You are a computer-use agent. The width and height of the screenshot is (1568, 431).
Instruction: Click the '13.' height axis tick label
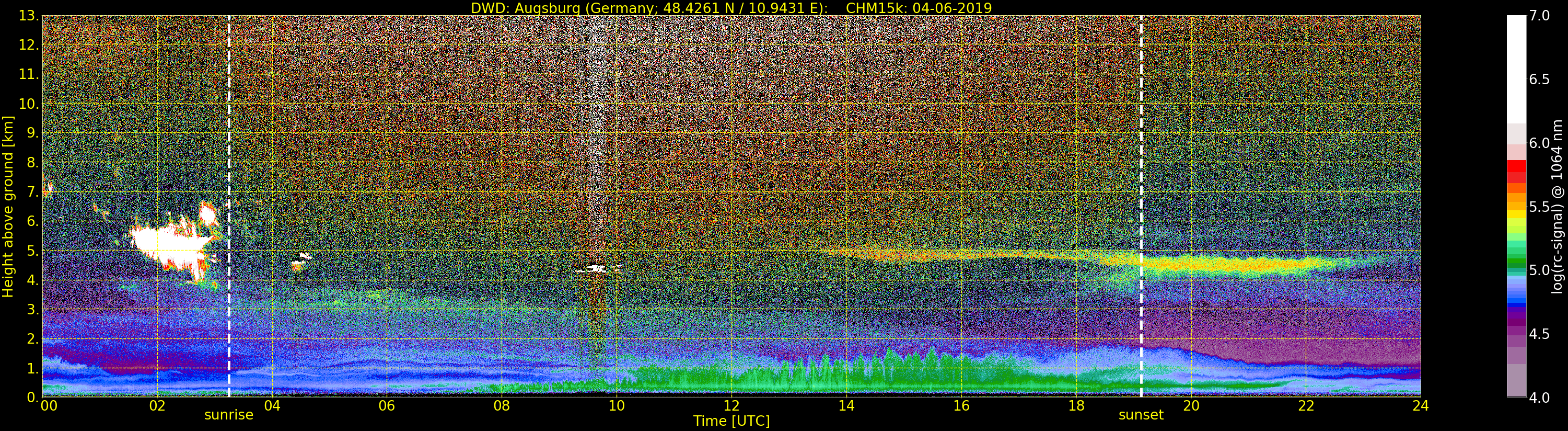pos(29,16)
